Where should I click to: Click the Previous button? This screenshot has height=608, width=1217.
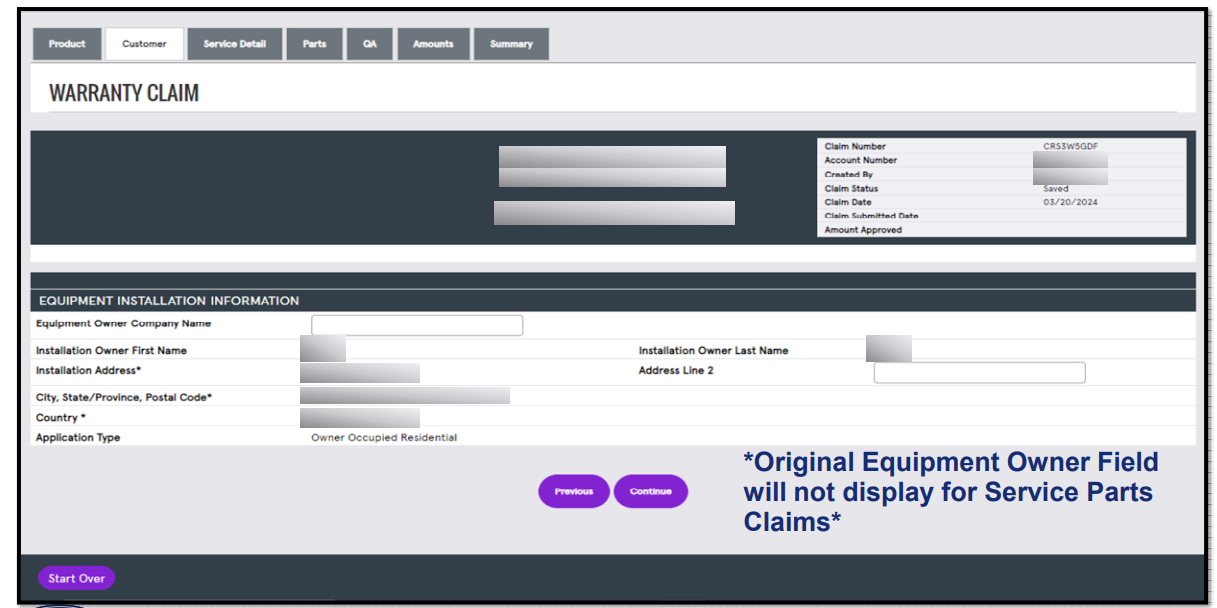573,491
